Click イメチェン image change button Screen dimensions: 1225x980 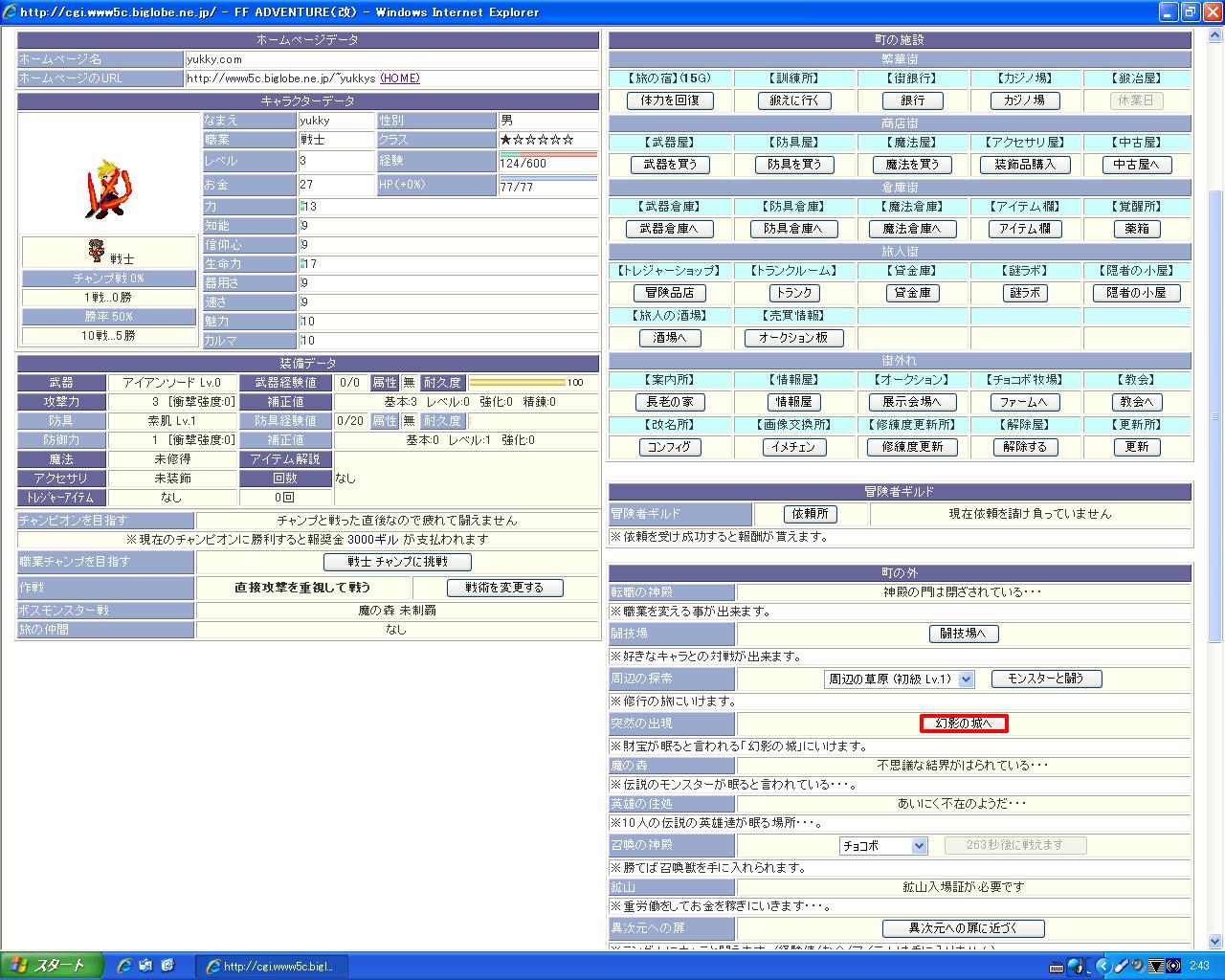[794, 447]
